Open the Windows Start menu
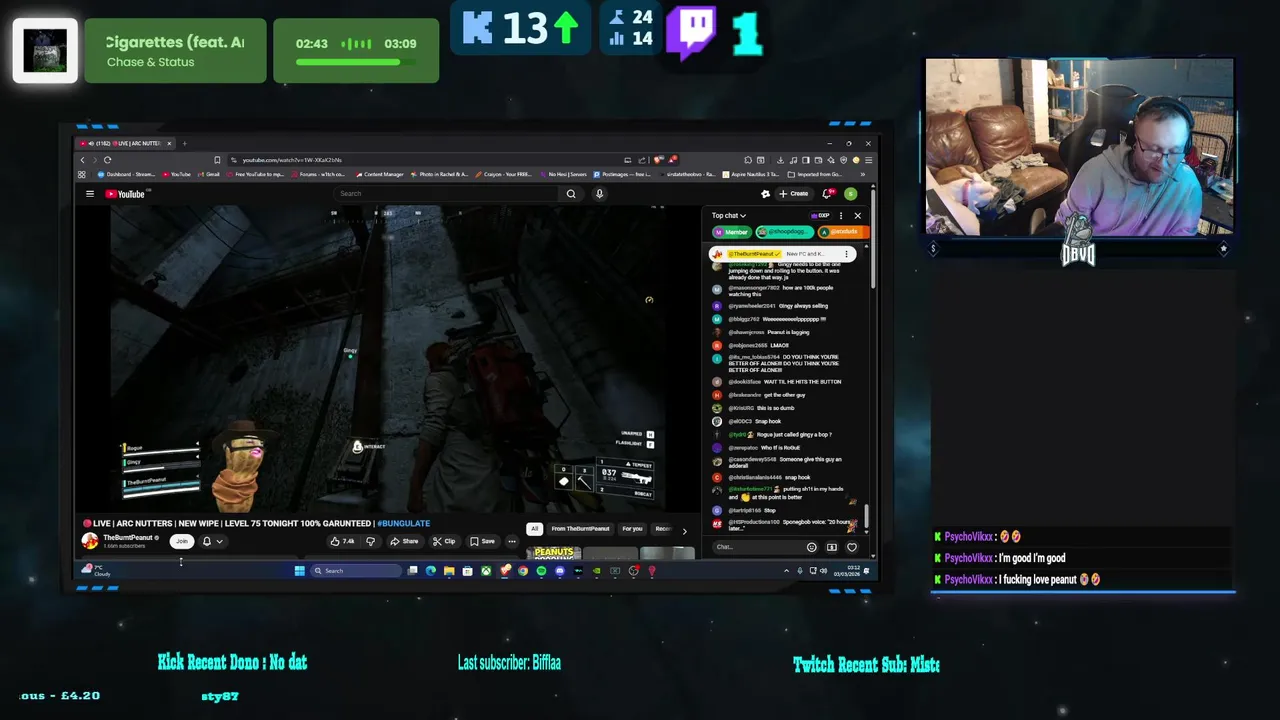This screenshot has height=720, width=1280. pos(299,571)
